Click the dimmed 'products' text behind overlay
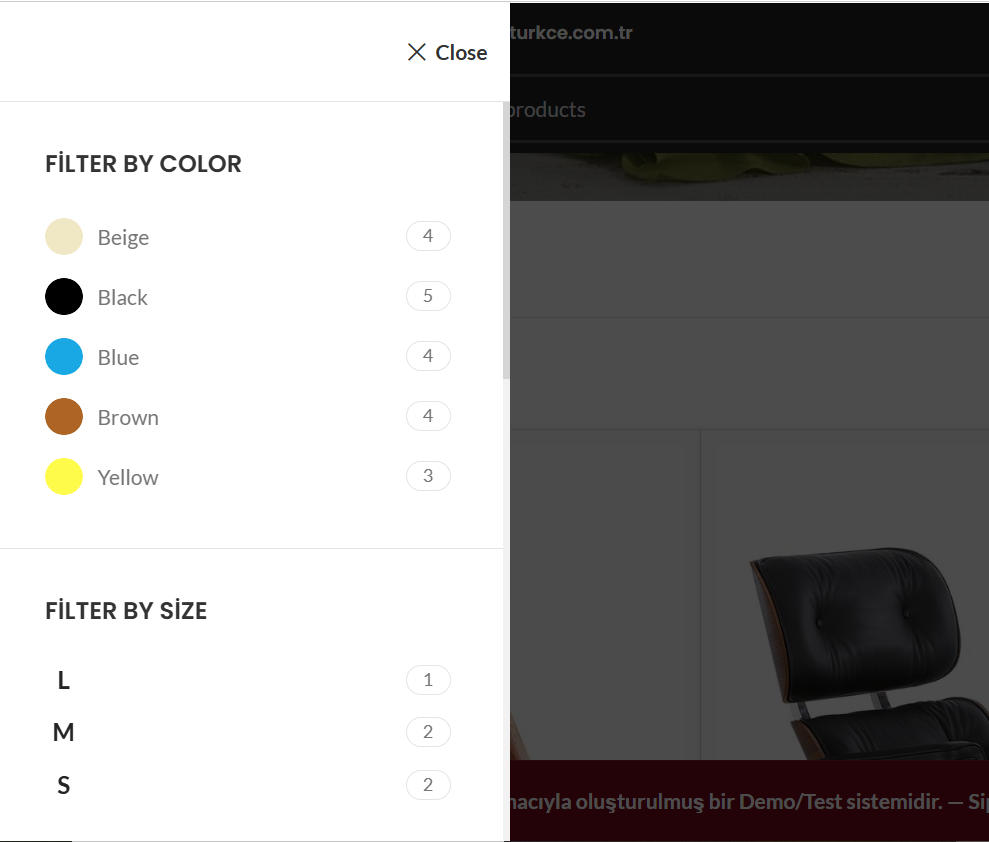 pos(547,110)
